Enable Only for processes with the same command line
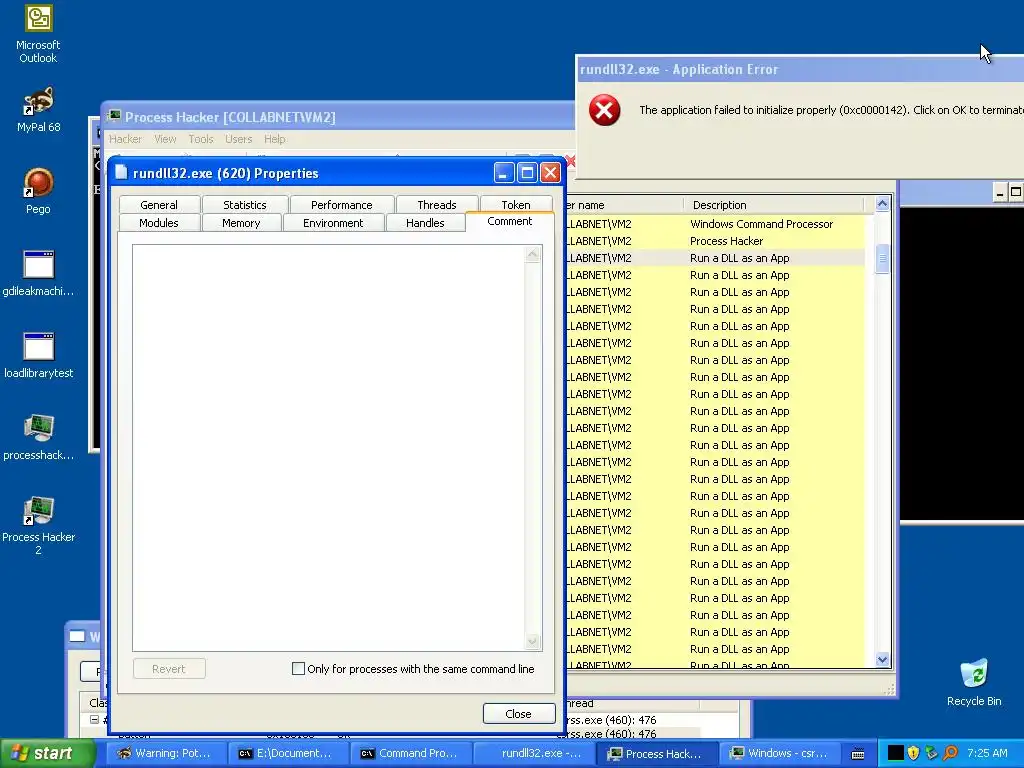The image size is (1024, 768). click(x=298, y=668)
